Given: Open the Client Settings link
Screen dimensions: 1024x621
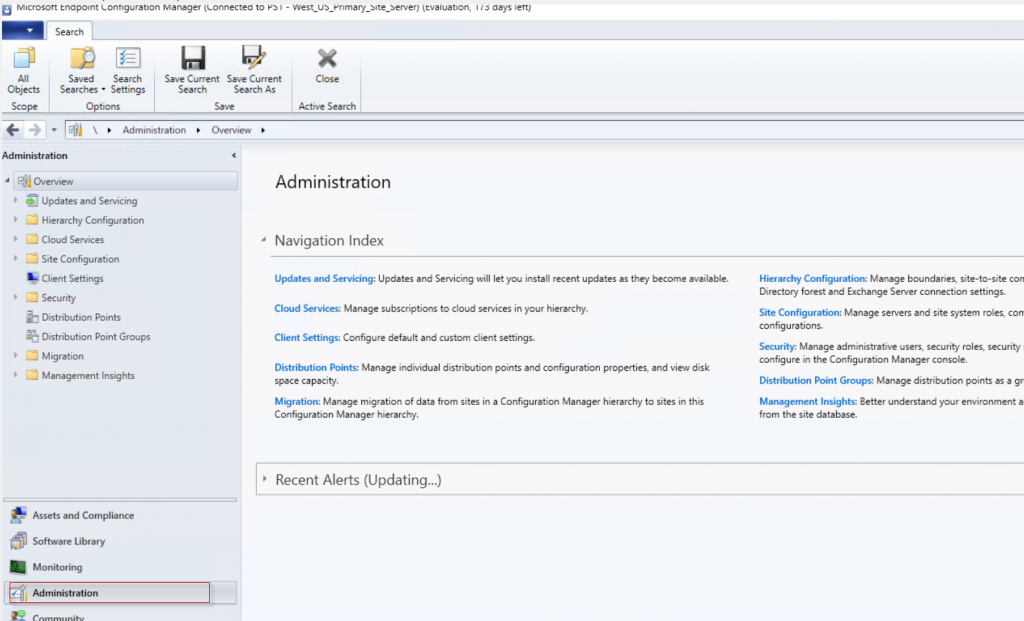Looking at the screenshot, I should (x=307, y=338).
